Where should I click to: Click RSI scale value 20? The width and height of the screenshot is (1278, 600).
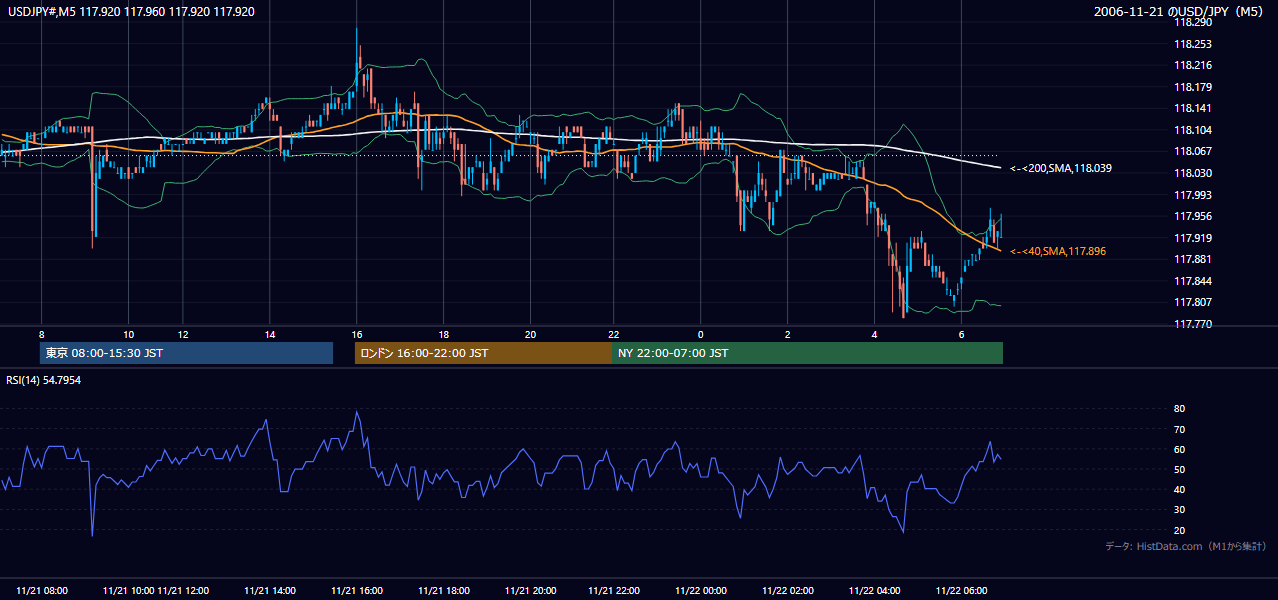pos(1179,530)
